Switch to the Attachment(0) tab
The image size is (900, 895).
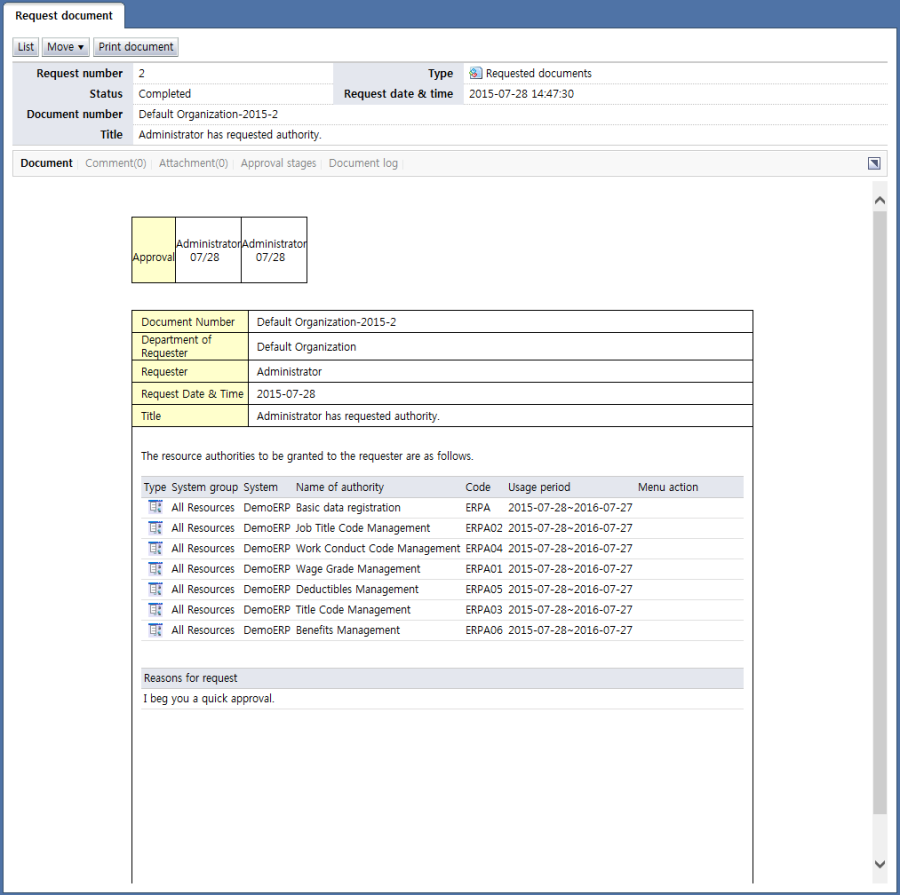(193, 163)
